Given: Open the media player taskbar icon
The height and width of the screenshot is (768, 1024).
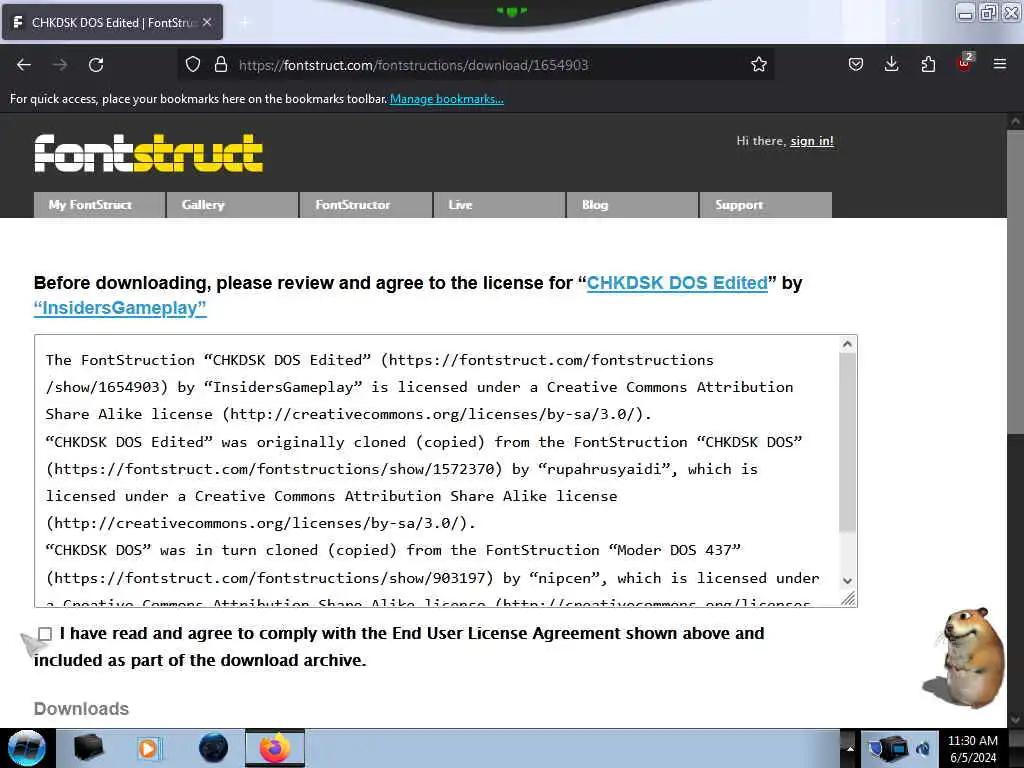Looking at the screenshot, I should tap(148, 748).
